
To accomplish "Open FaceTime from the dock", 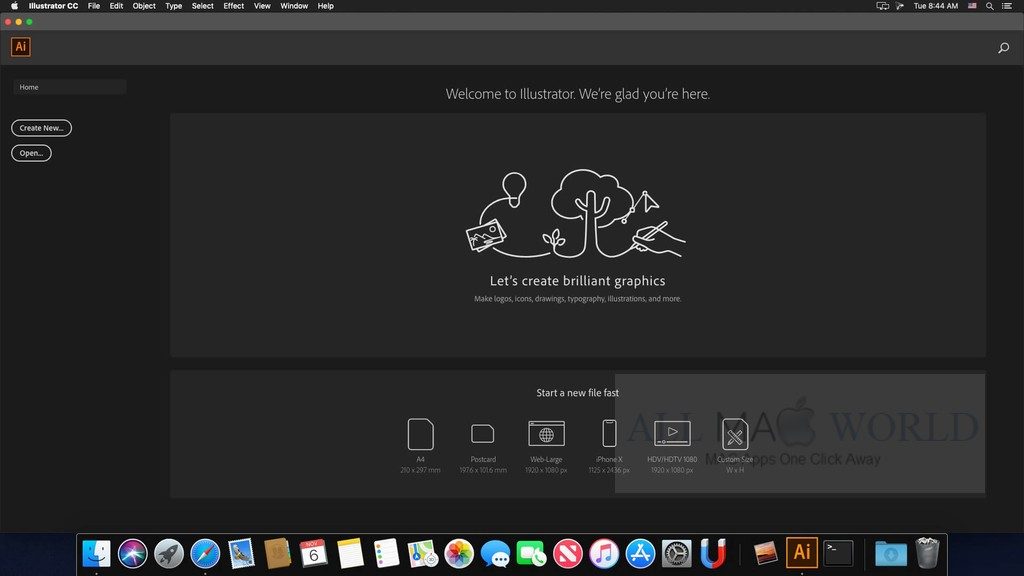I will pyautogui.click(x=532, y=554).
